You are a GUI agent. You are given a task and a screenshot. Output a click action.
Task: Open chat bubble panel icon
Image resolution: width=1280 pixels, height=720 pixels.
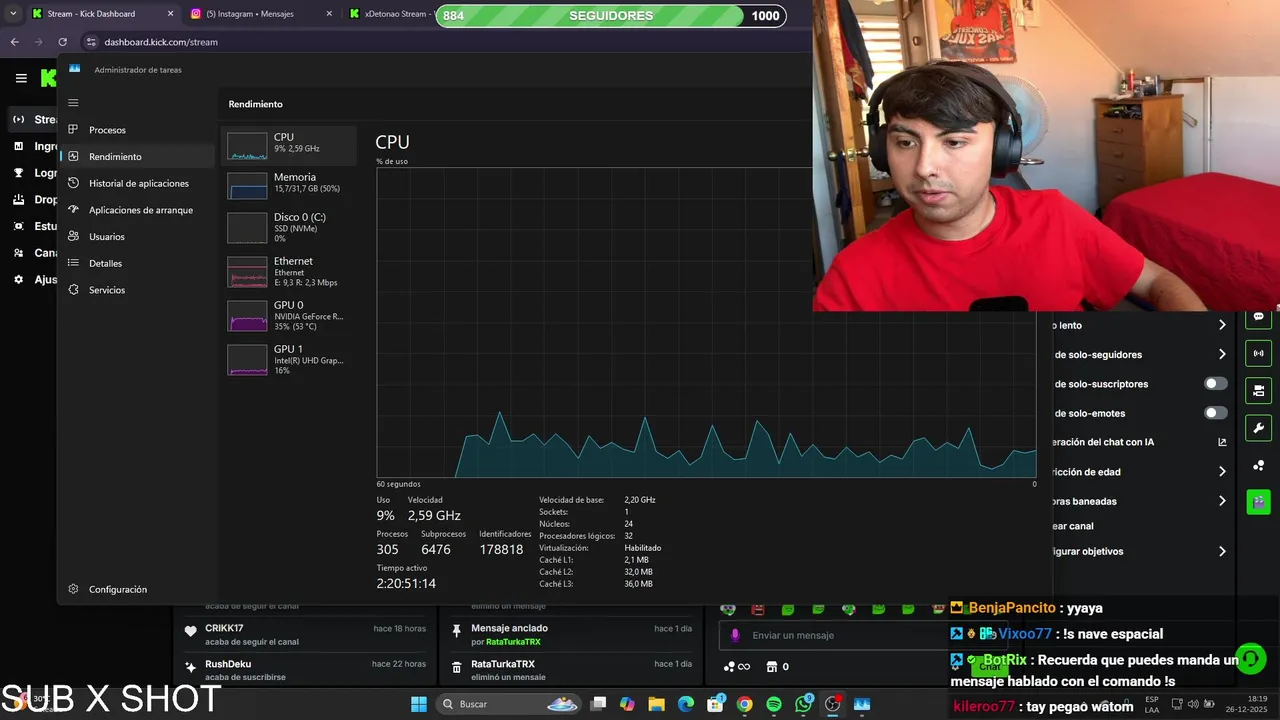pyautogui.click(x=1258, y=317)
